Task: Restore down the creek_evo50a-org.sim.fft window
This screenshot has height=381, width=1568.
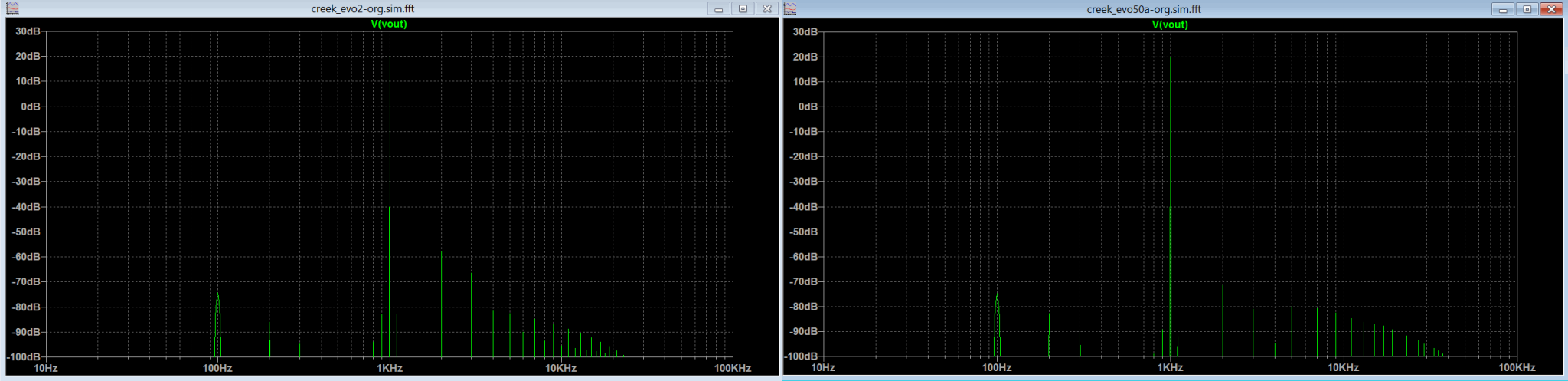Action: point(1527,10)
